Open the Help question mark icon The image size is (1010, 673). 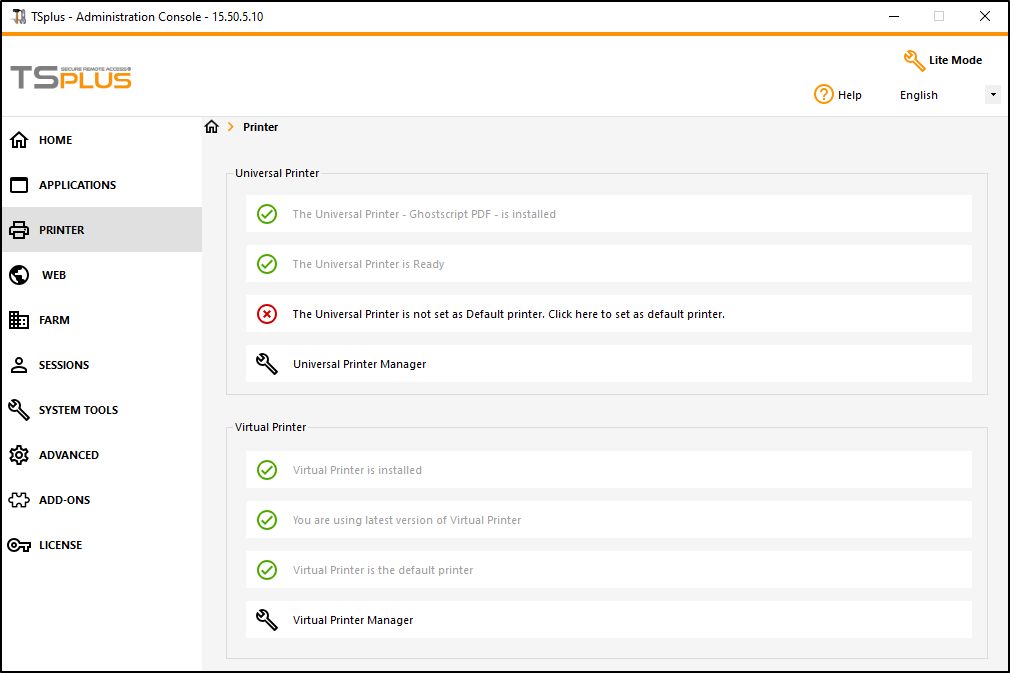pos(822,94)
